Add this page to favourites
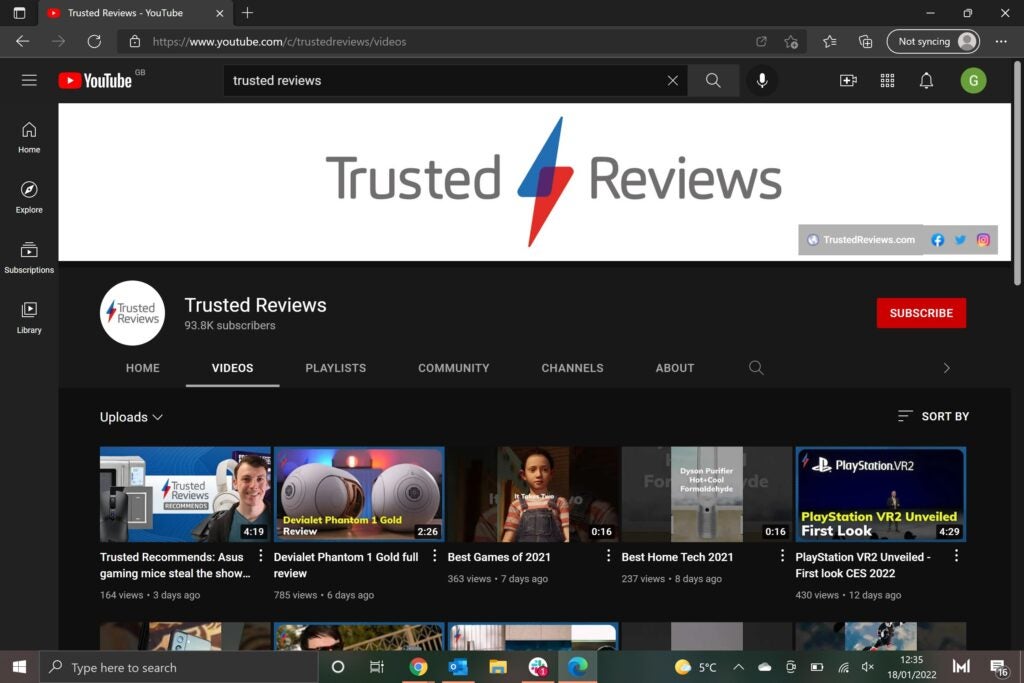Image resolution: width=1024 pixels, height=683 pixels. tap(791, 42)
